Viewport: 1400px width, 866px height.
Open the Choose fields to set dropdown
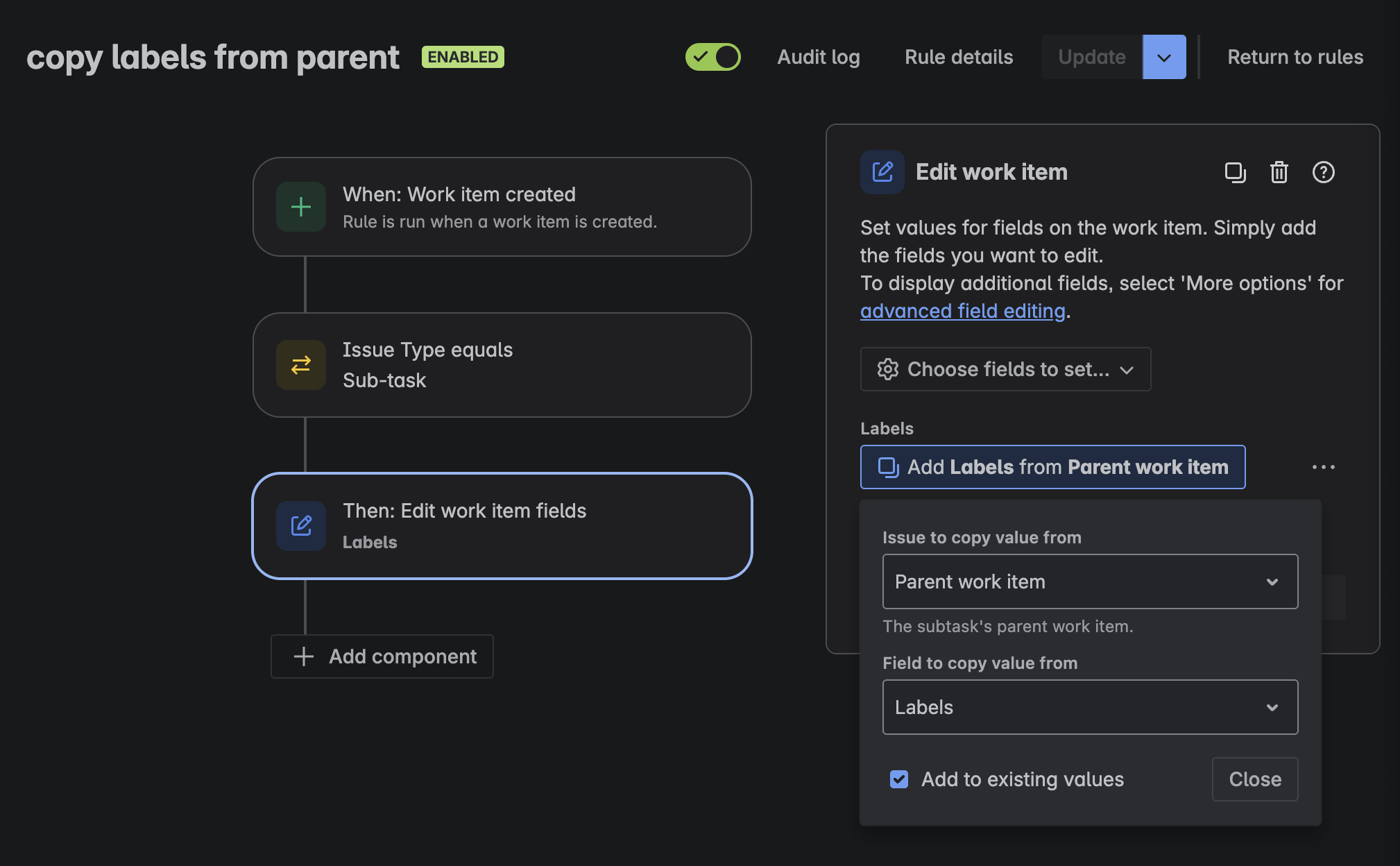tap(1005, 369)
